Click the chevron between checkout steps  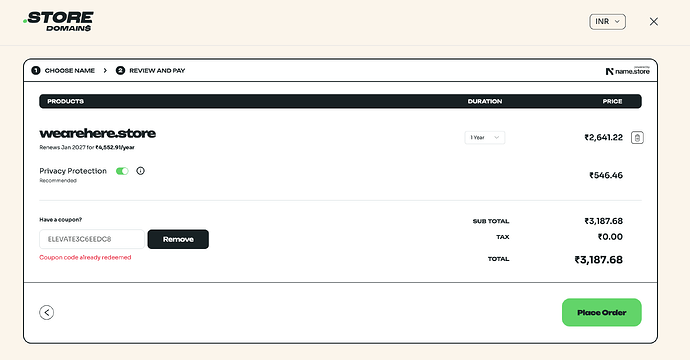[x=105, y=70]
